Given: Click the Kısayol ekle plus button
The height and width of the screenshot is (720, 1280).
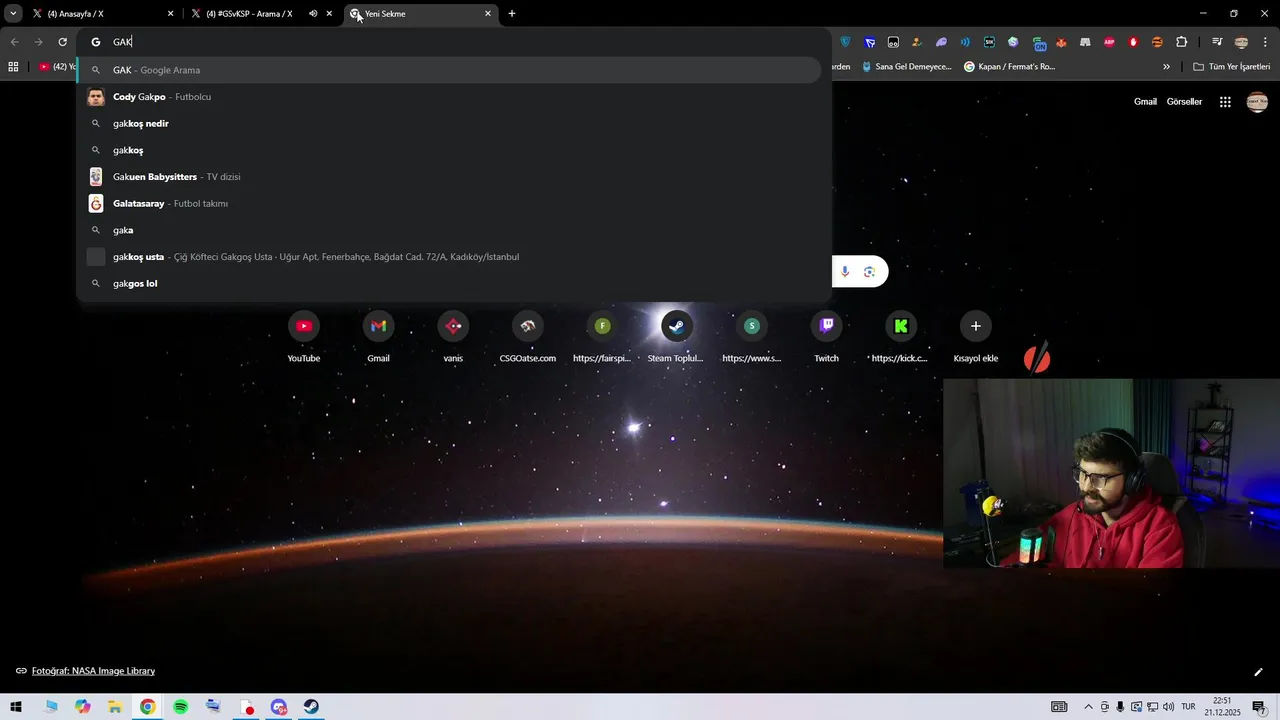Looking at the screenshot, I should pos(976,326).
